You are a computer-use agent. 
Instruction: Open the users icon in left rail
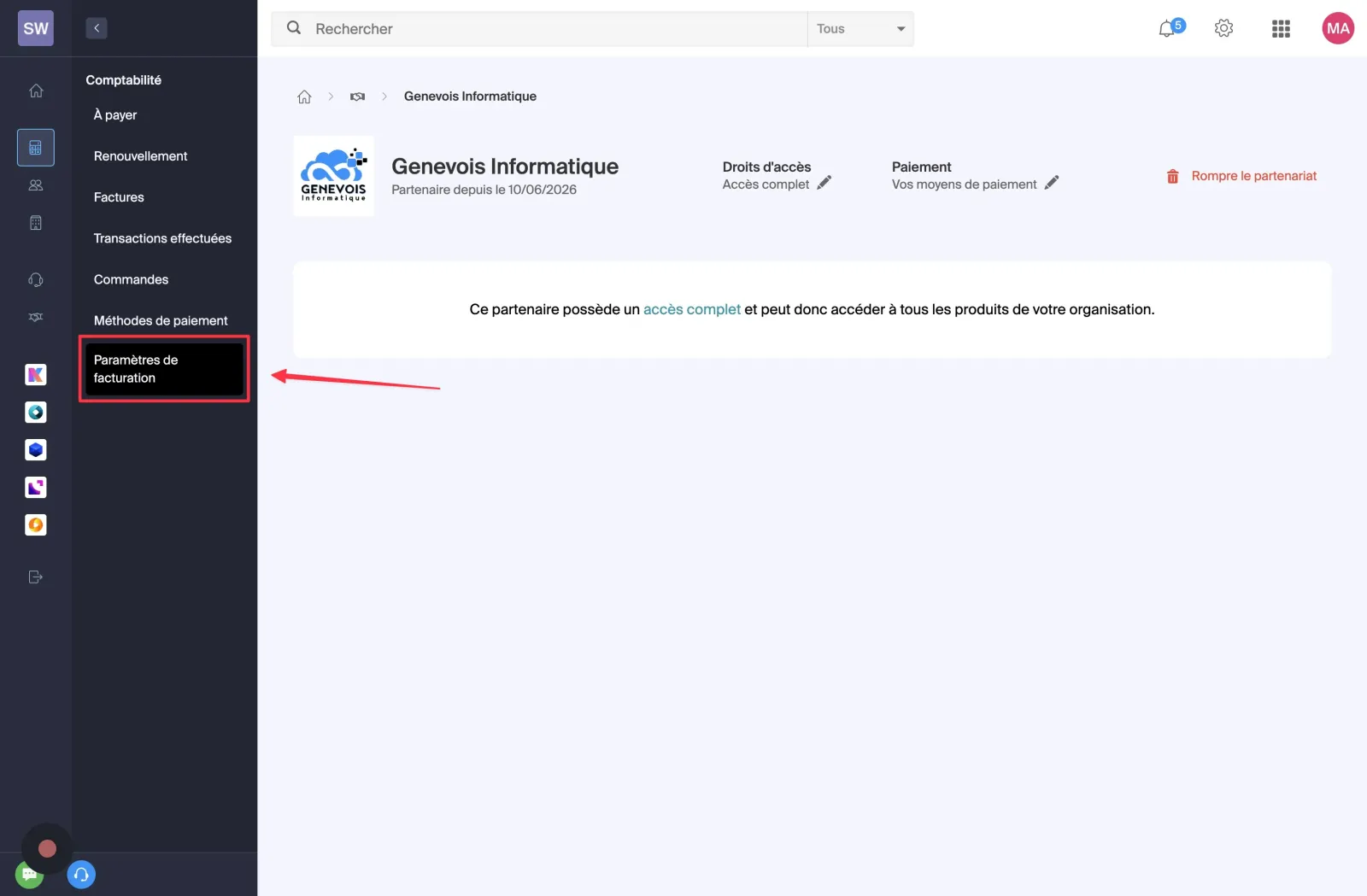pos(36,185)
